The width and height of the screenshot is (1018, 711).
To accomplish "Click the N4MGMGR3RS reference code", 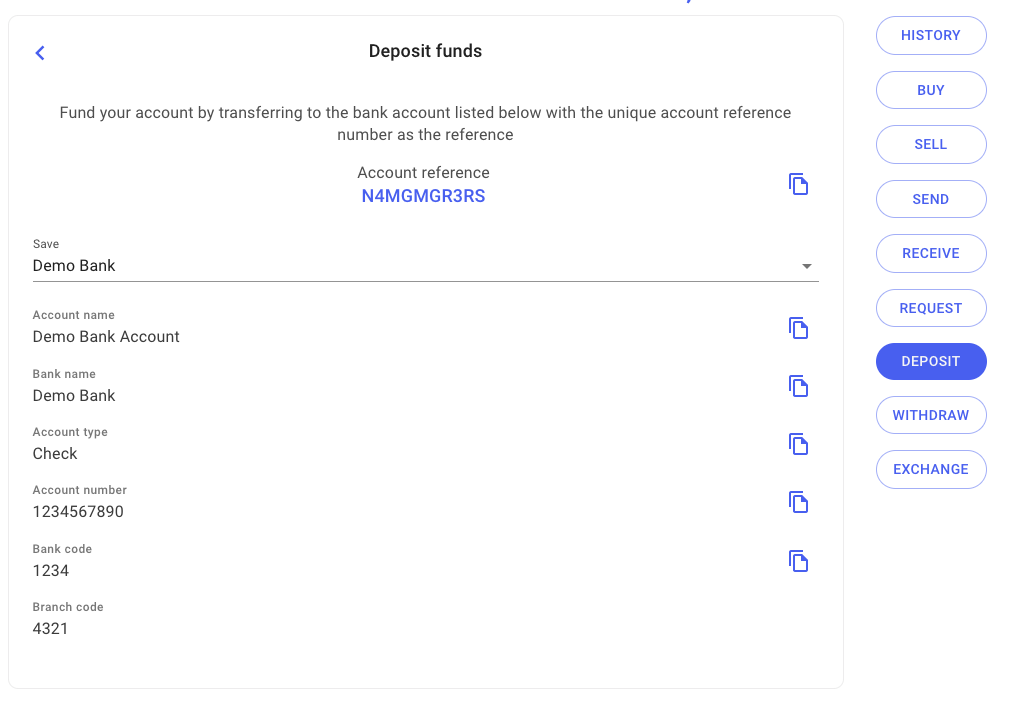I will click(x=423, y=196).
